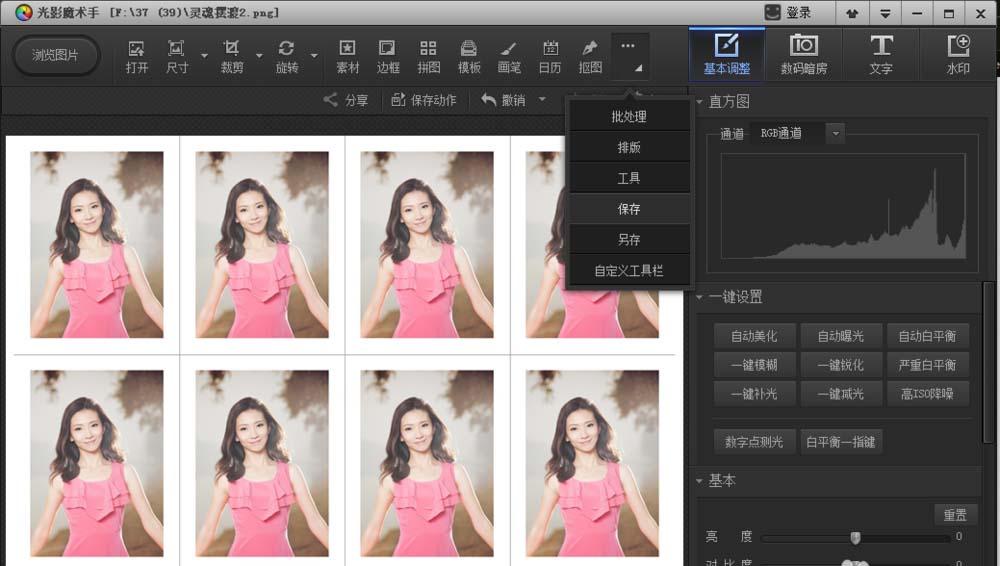Screen dimensions: 1000x566
Task: Open the 日历 calendar tool
Action: pos(550,56)
